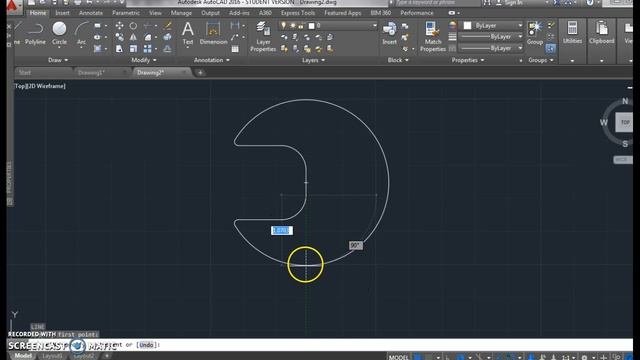Viewport: 640px width, 360px height.
Task: Click TOP face on the ViewCube
Action: (625, 122)
